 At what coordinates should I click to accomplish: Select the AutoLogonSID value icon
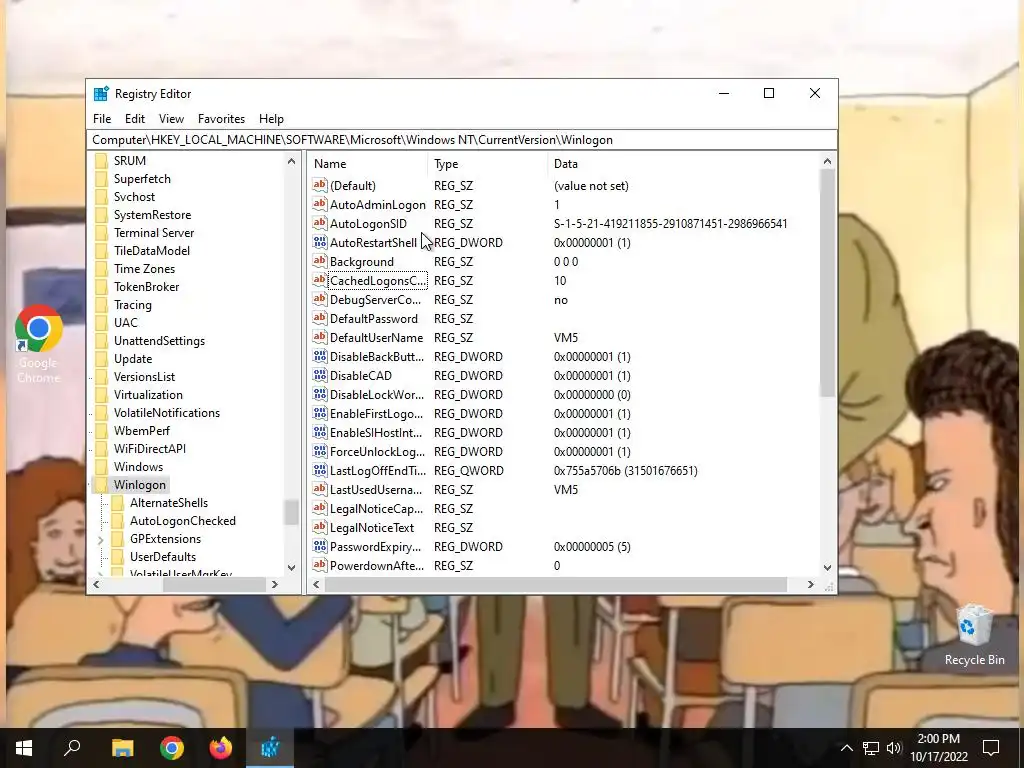[x=319, y=223]
